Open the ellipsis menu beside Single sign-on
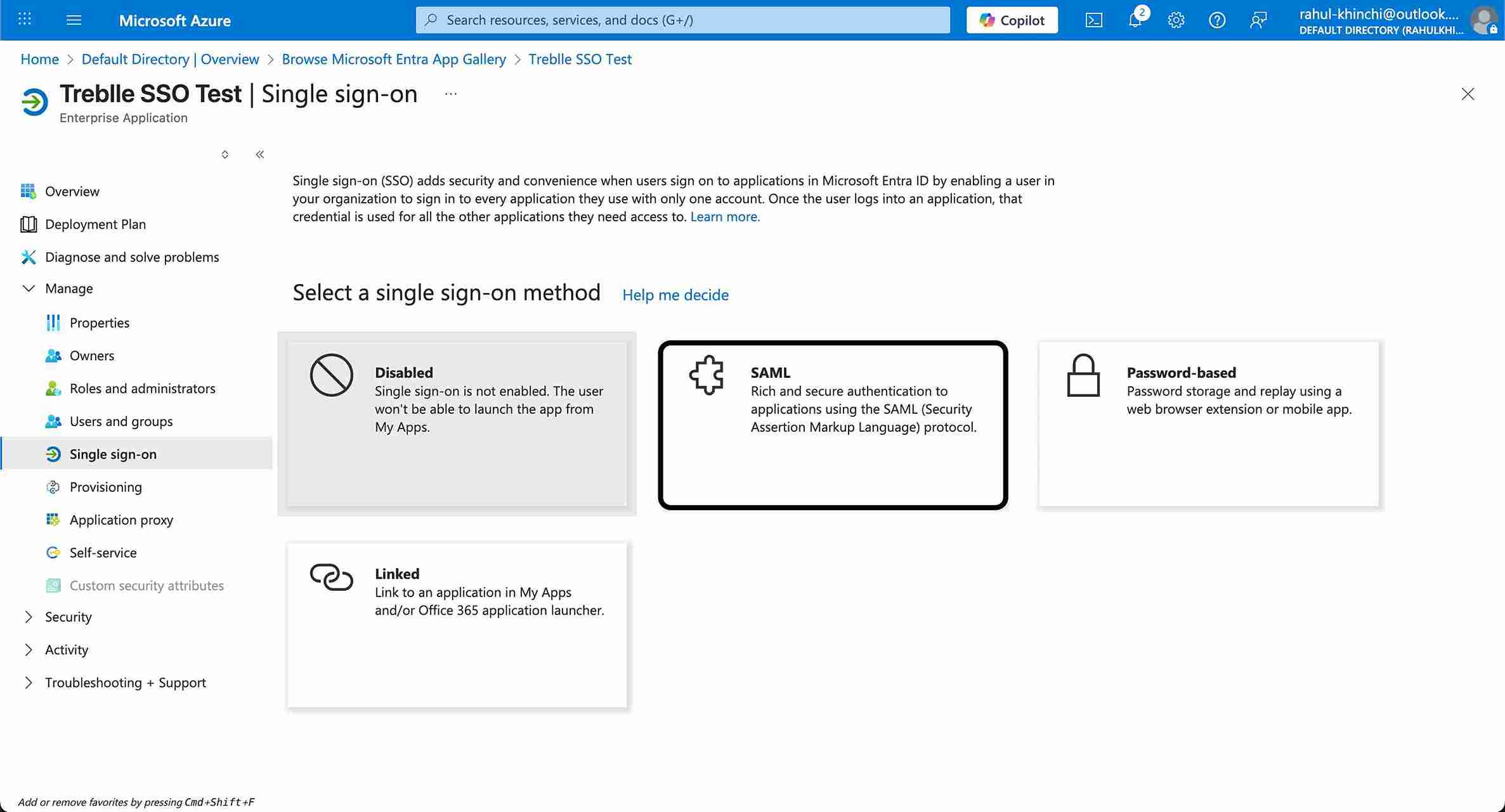1505x812 pixels. (450, 93)
